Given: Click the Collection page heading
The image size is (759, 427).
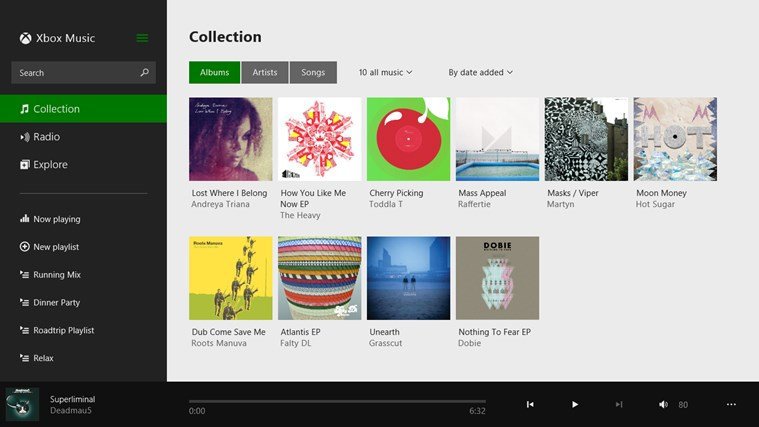Looking at the screenshot, I should click(x=225, y=37).
